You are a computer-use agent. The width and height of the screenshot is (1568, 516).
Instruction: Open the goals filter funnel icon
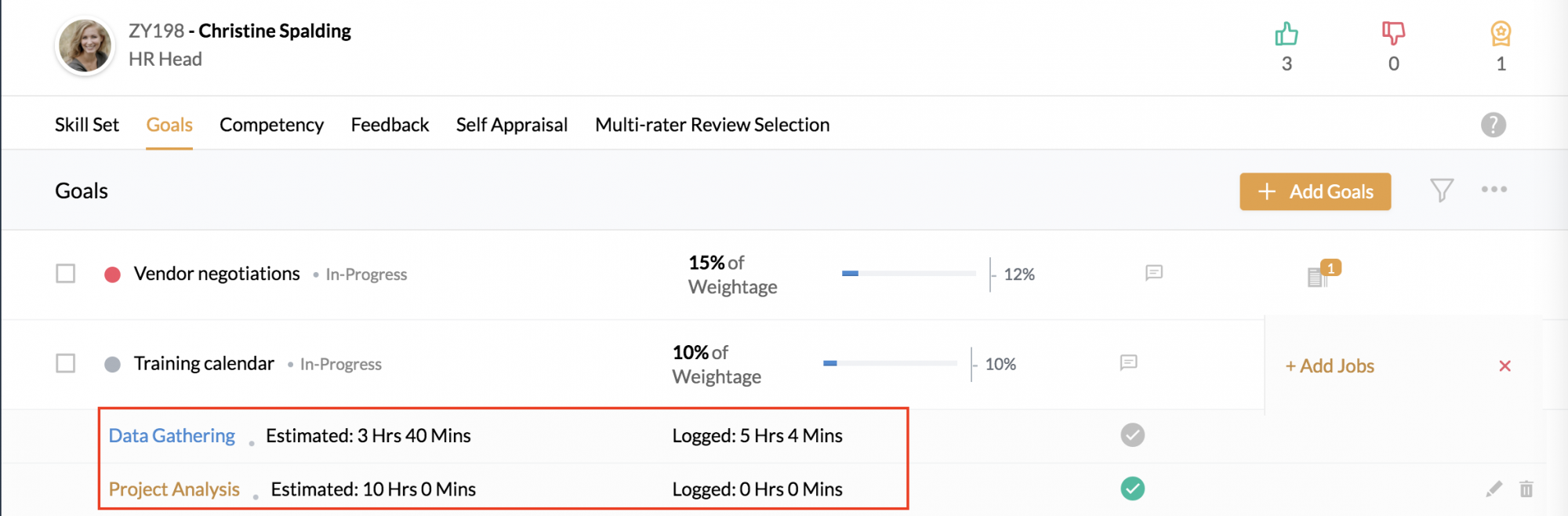point(1442,190)
